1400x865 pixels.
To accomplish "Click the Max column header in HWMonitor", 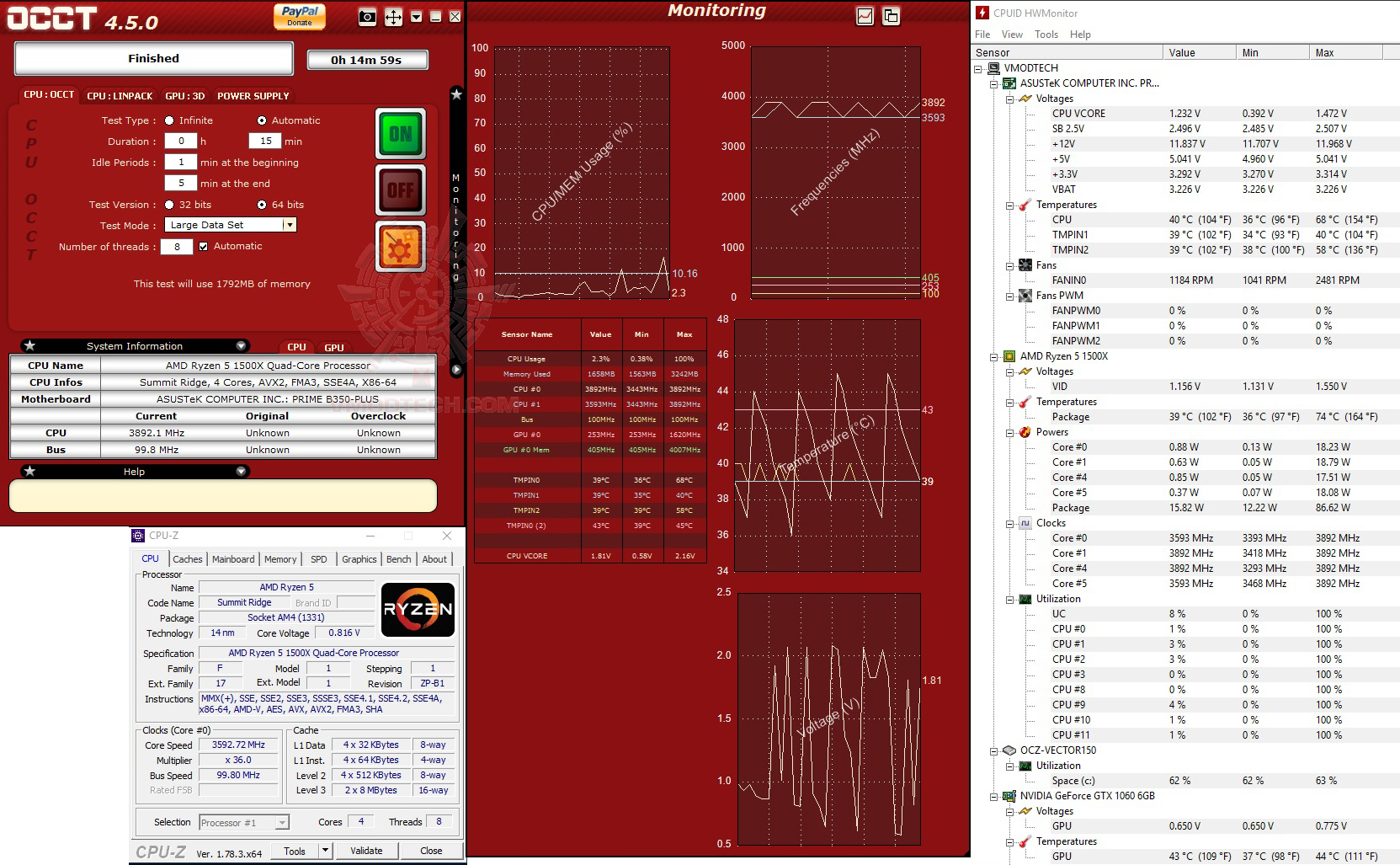I will click(x=1347, y=52).
